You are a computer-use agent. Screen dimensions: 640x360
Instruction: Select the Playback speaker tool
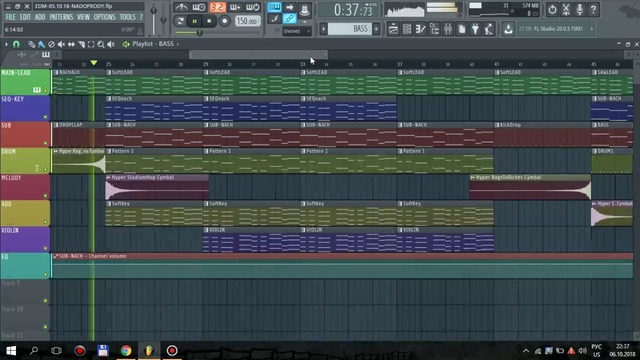(111, 44)
